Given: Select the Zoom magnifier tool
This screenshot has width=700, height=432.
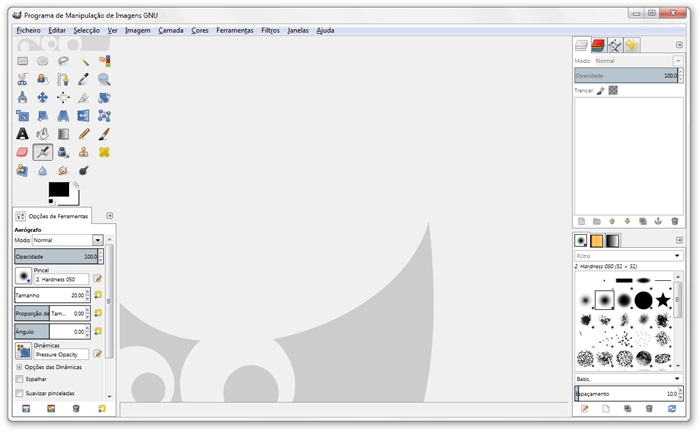Looking at the screenshot, I should tap(104, 79).
